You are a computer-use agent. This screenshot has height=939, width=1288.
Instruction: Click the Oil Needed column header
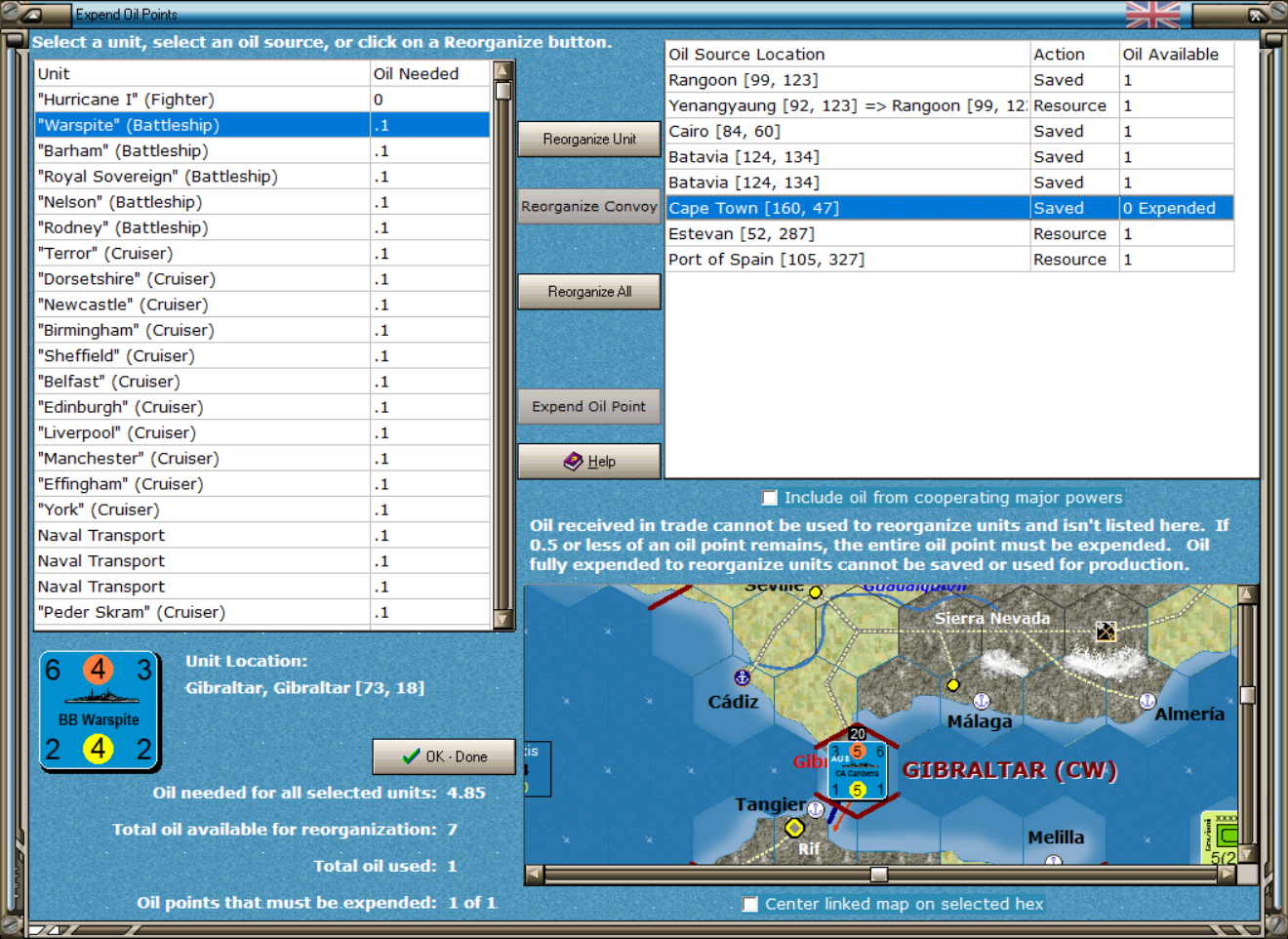pyautogui.click(x=430, y=73)
